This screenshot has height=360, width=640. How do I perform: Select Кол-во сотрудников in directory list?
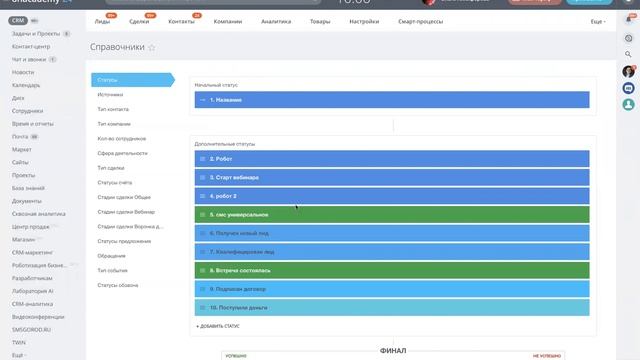pyautogui.click(x=122, y=138)
